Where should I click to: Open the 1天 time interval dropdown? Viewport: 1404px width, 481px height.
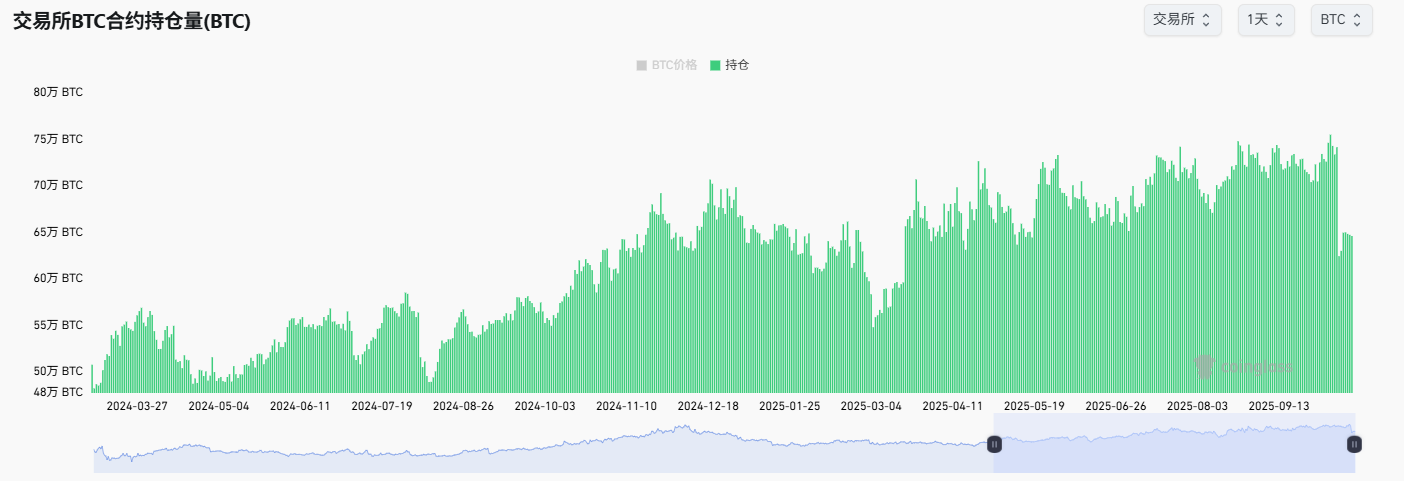tap(1266, 20)
